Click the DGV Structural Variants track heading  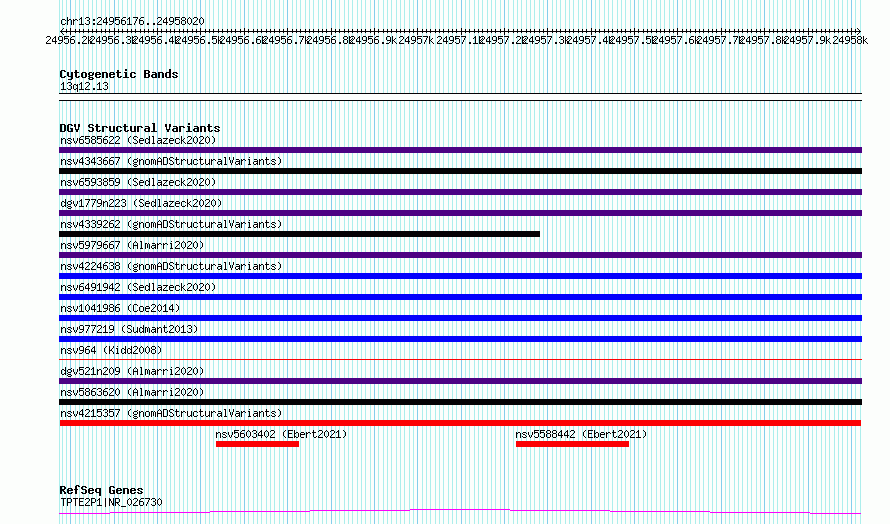click(x=140, y=128)
